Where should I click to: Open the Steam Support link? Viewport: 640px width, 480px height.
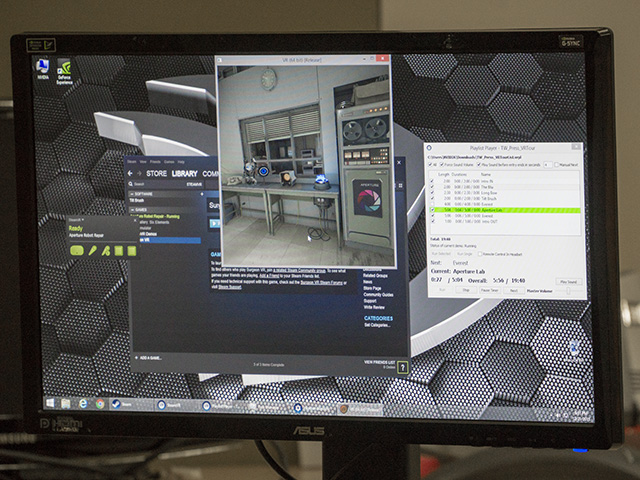tap(230, 287)
